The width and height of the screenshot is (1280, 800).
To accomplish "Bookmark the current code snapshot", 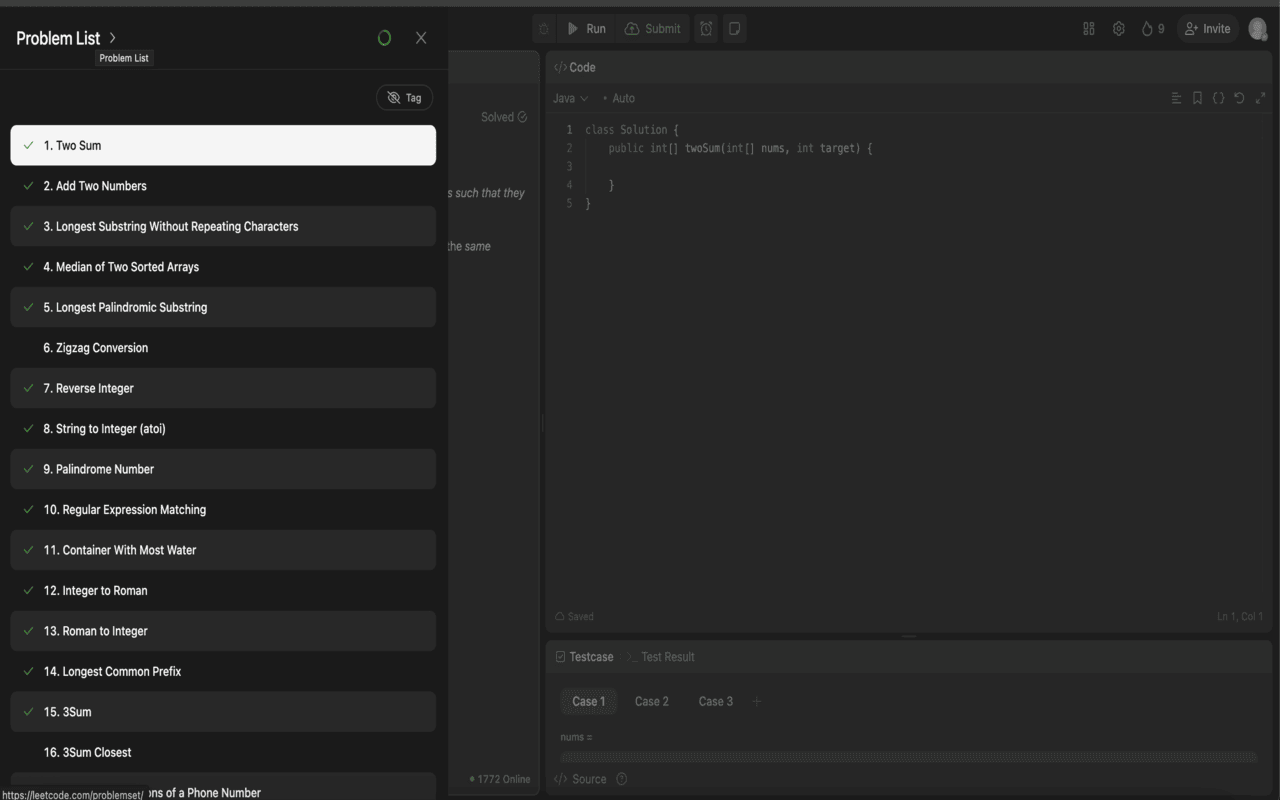I will pos(1197,98).
